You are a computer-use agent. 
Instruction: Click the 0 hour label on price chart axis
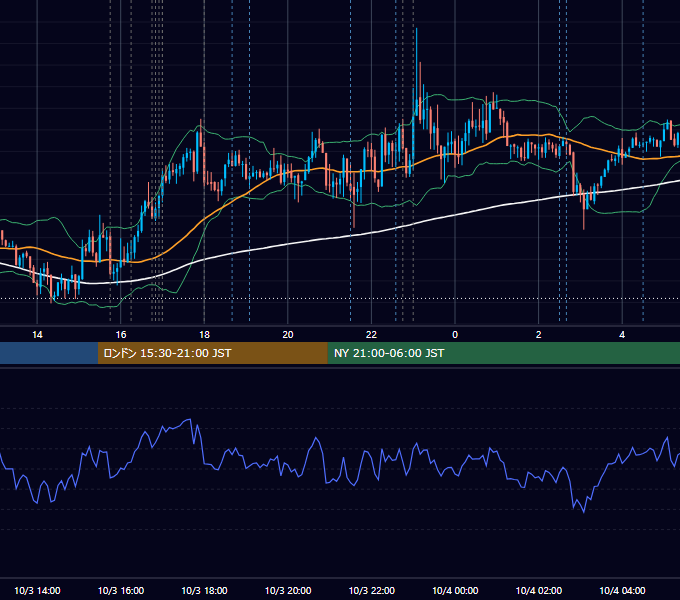(x=455, y=335)
